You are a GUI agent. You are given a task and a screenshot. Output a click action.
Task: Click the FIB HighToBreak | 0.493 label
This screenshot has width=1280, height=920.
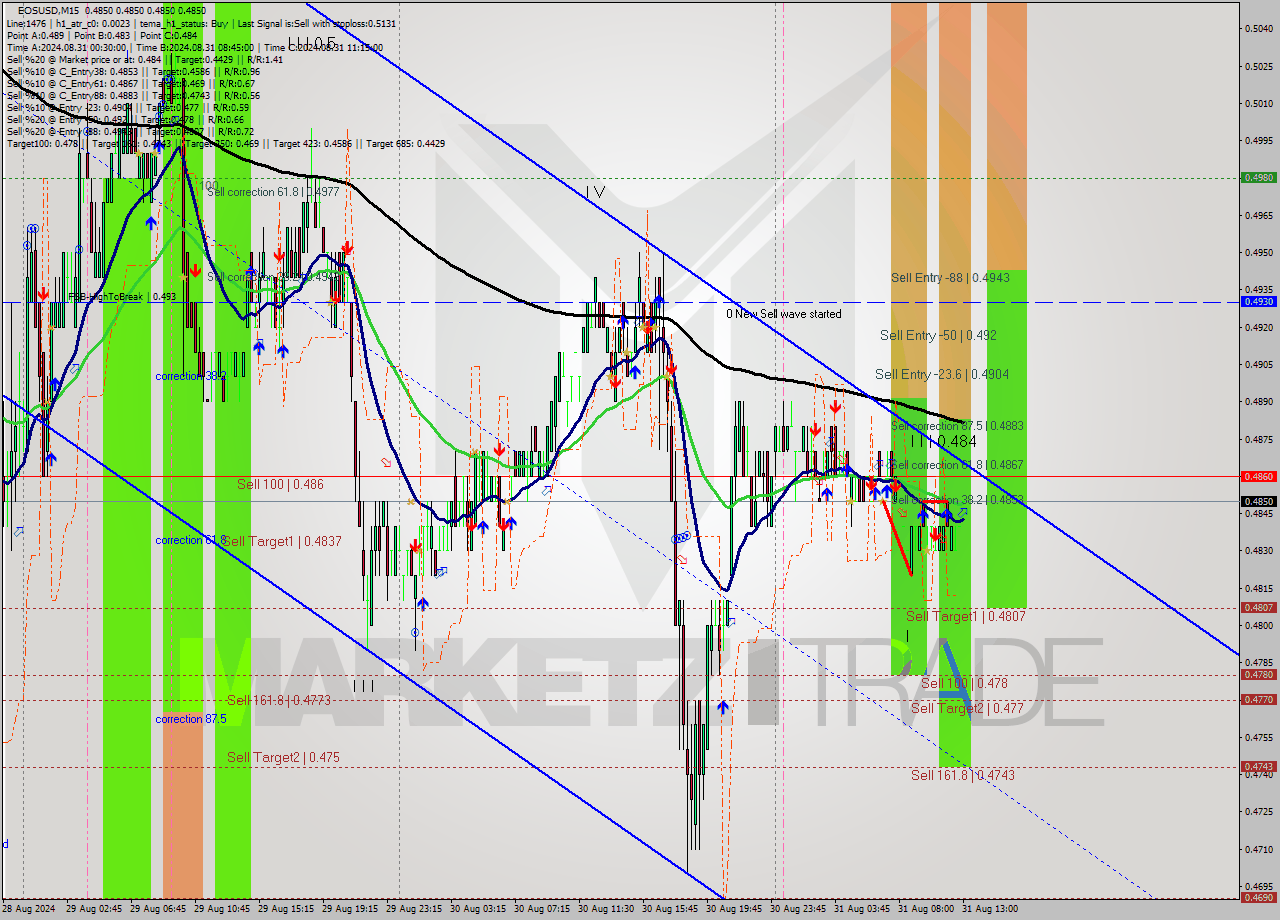click(110, 296)
